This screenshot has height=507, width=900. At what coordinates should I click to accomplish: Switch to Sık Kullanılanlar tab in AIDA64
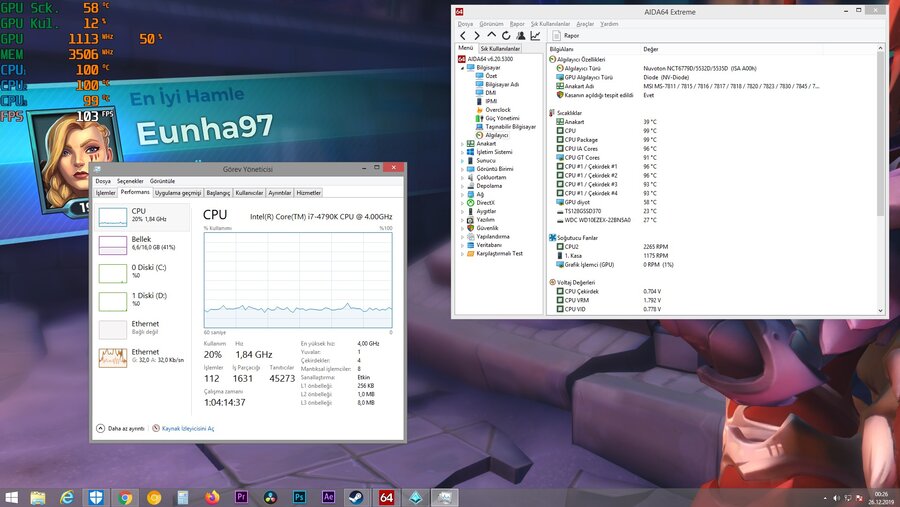[500, 49]
